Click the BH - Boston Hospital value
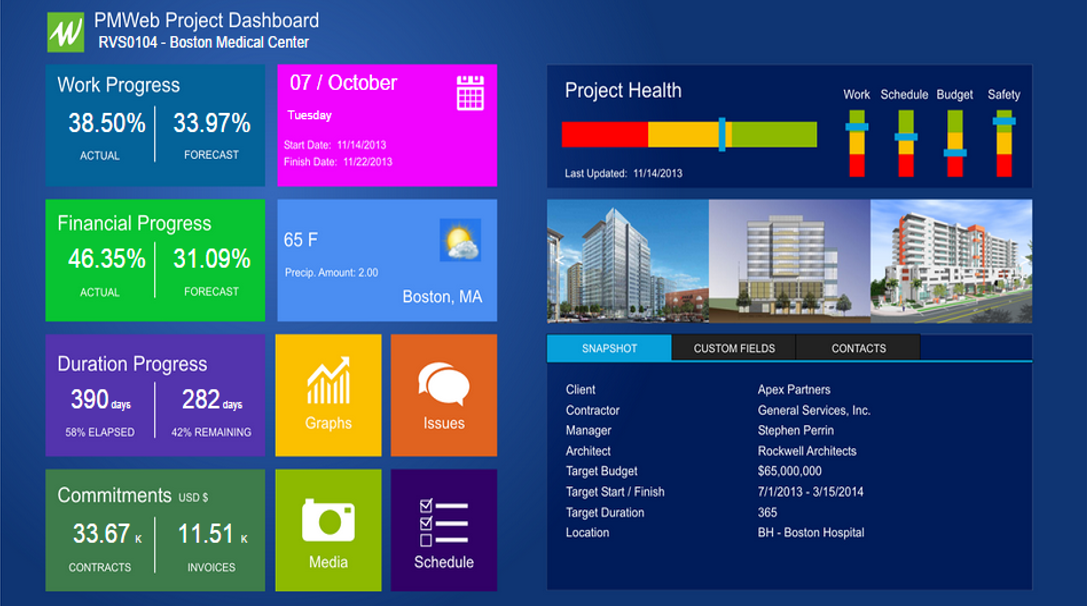1087x606 pixels. [811, 533]
